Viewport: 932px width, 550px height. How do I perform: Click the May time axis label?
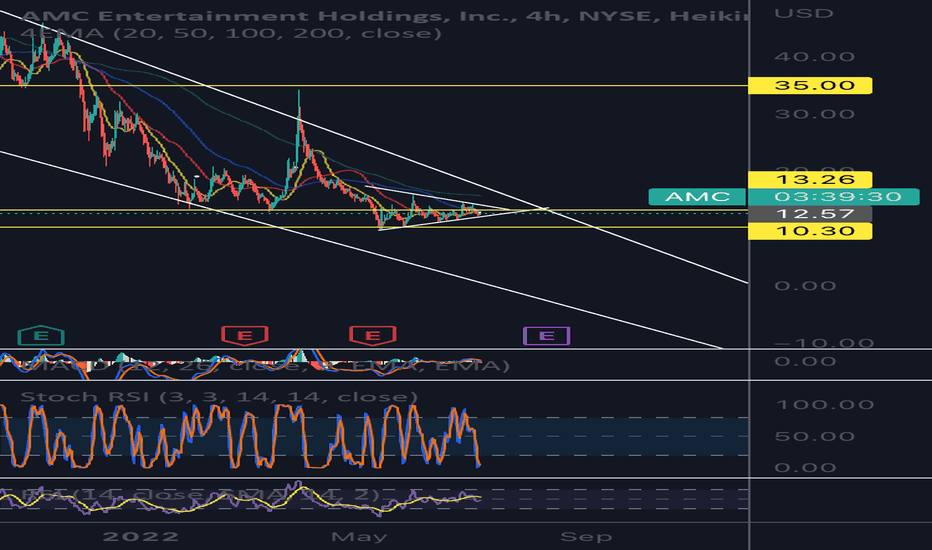click(359, 537)
